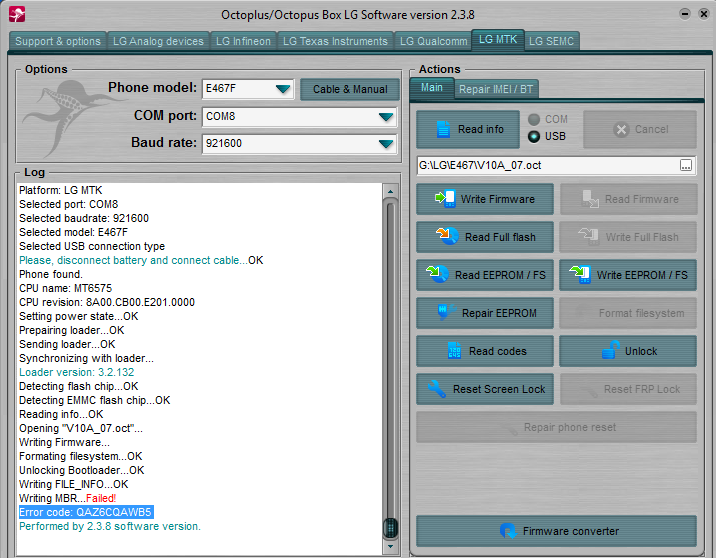Click log line Writing MBR...Failed!
The image size is (716, 558).
click(68, 498)
